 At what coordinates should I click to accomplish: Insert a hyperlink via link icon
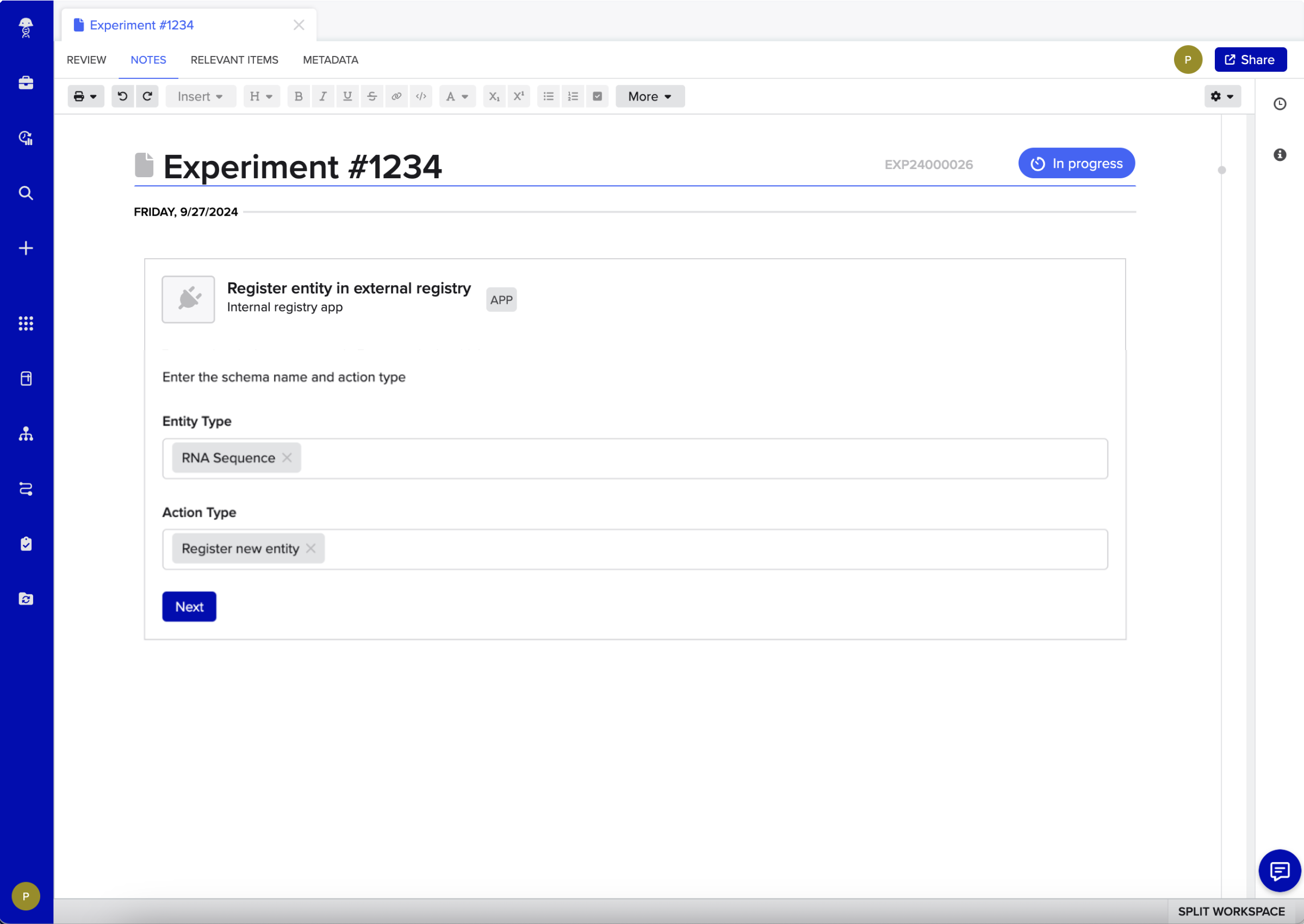[x=396, y=96]
